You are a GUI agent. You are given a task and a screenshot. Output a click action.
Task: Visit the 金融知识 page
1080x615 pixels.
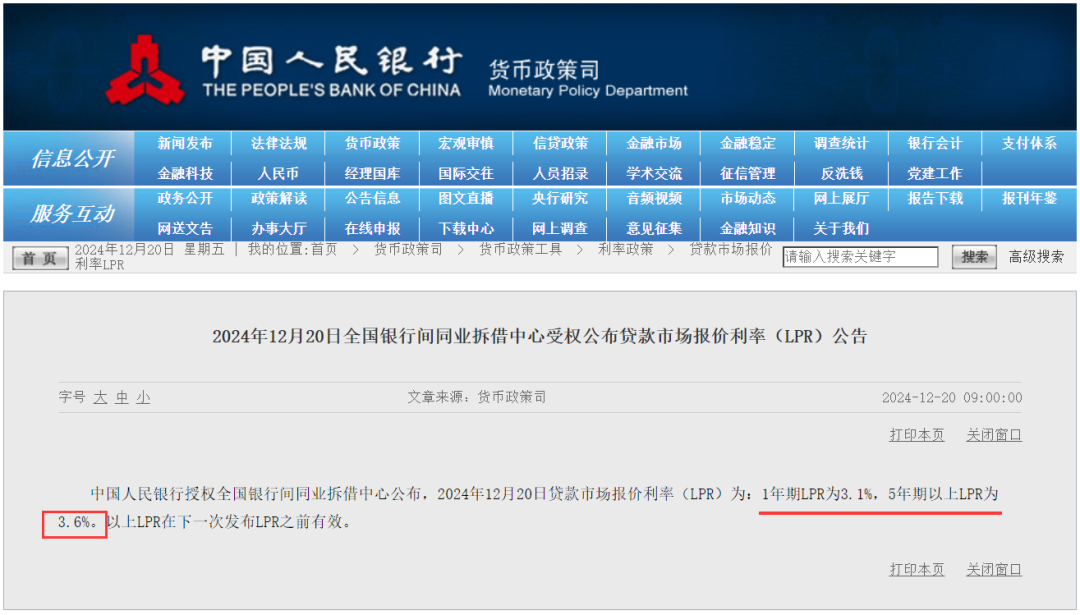tap(747, 229)
